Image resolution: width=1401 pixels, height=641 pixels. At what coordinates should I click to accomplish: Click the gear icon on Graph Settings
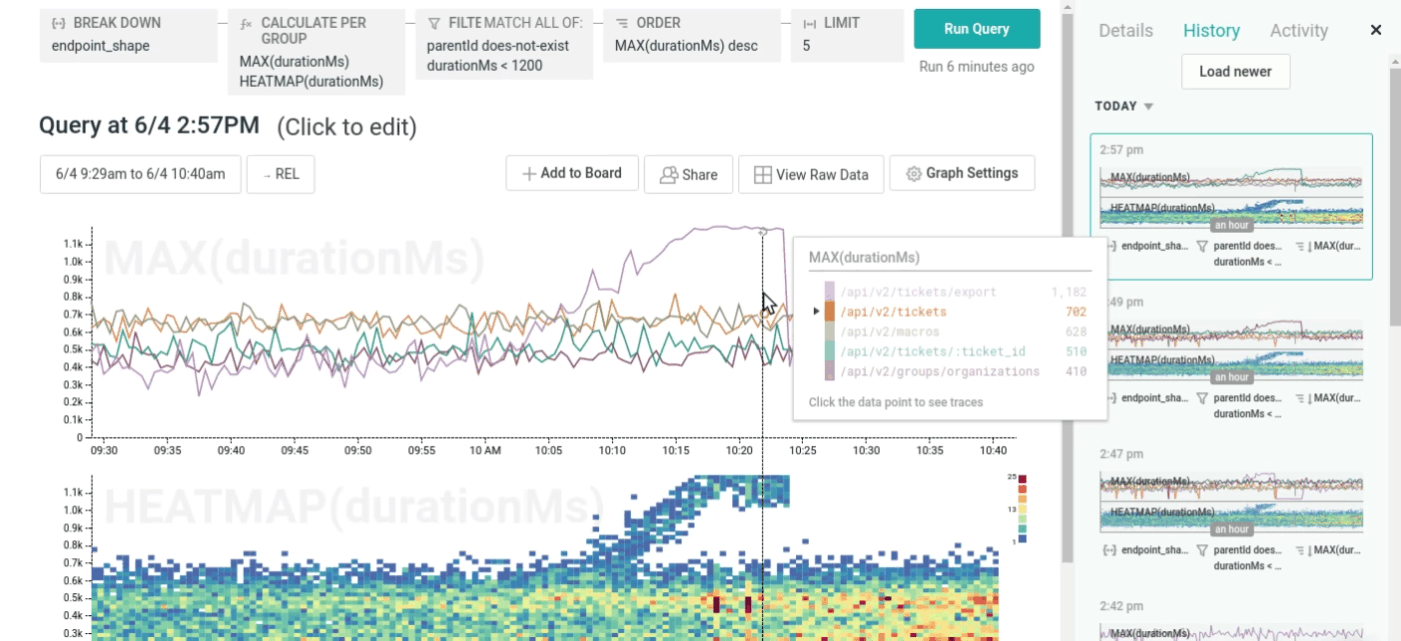click(x=913, y=173)
